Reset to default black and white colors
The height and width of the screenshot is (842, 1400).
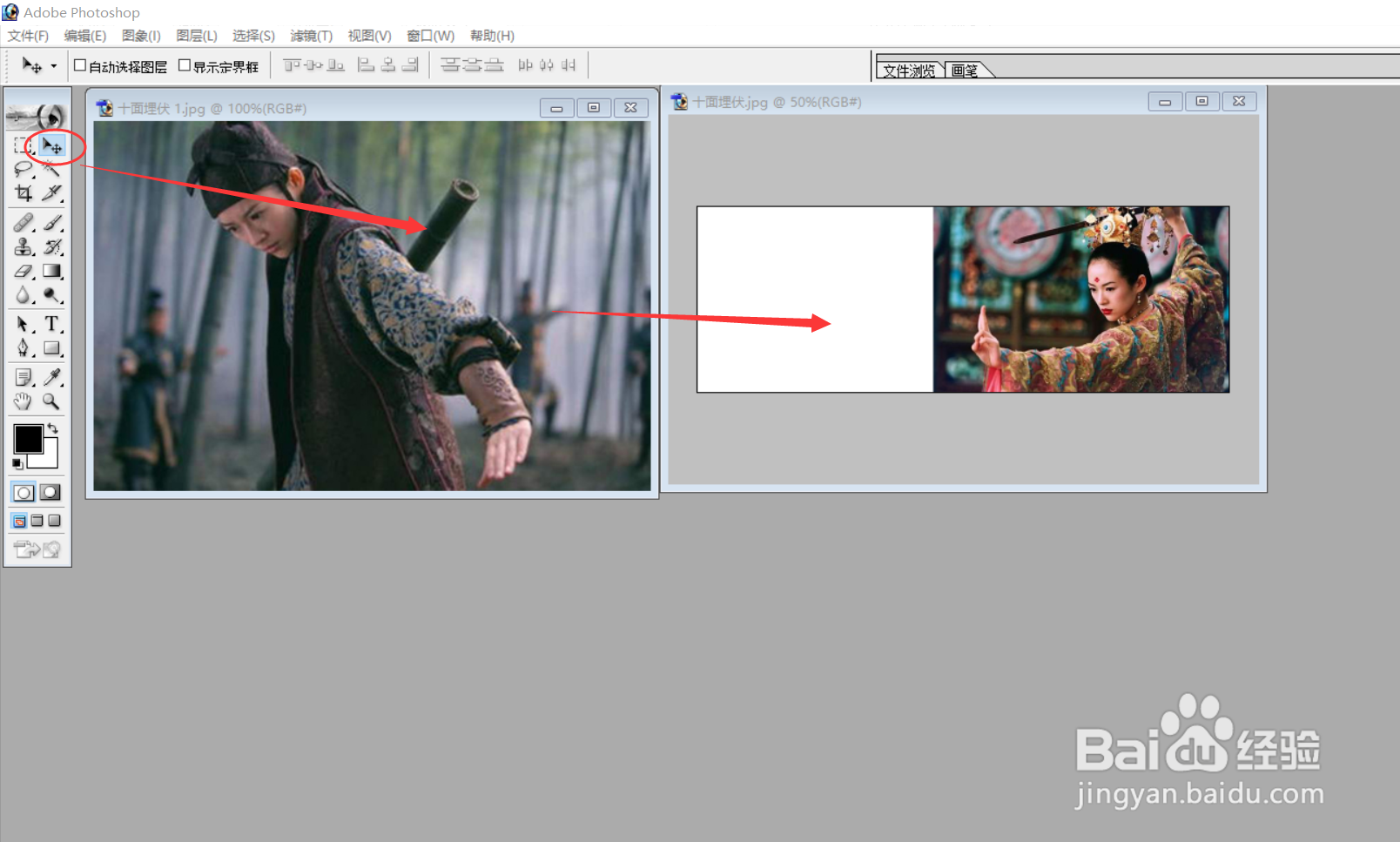coord(17,464)
